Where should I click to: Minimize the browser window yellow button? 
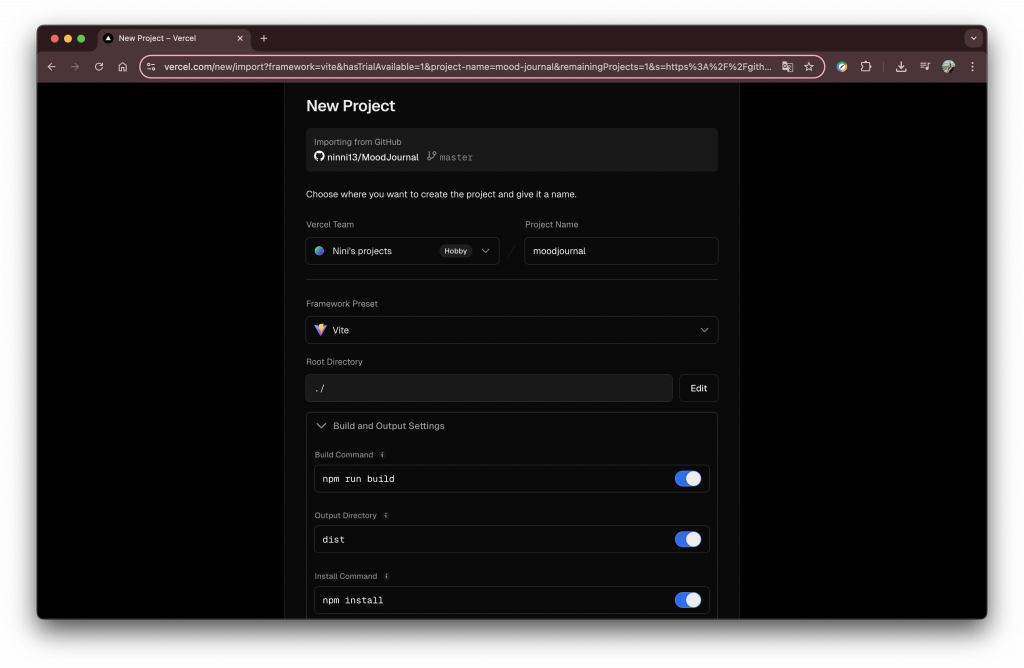[x=68, y=39]
